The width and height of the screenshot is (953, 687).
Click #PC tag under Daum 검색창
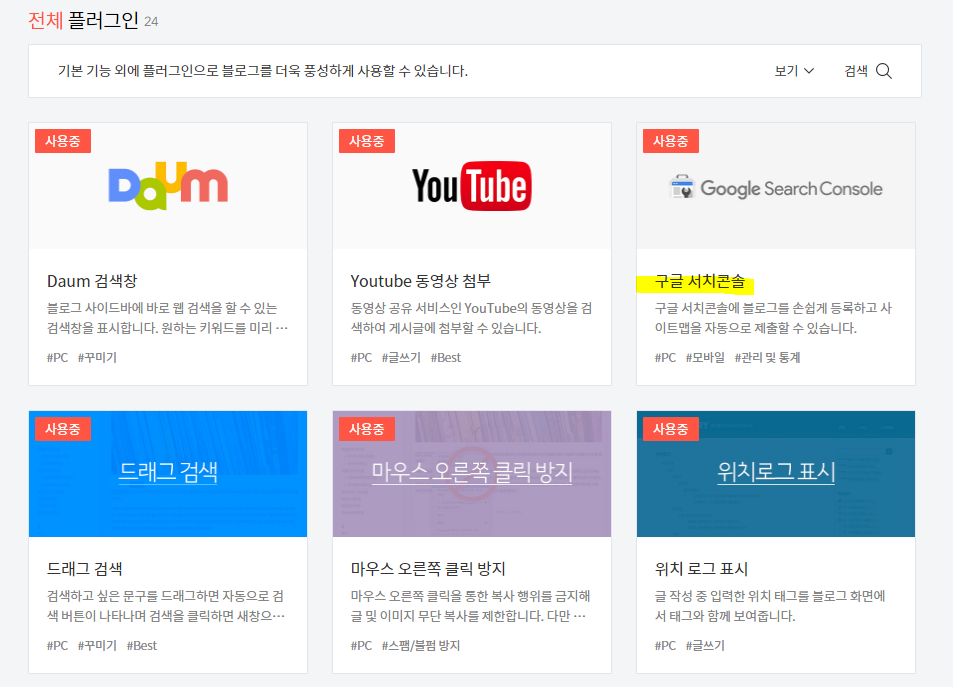(57, 357)
